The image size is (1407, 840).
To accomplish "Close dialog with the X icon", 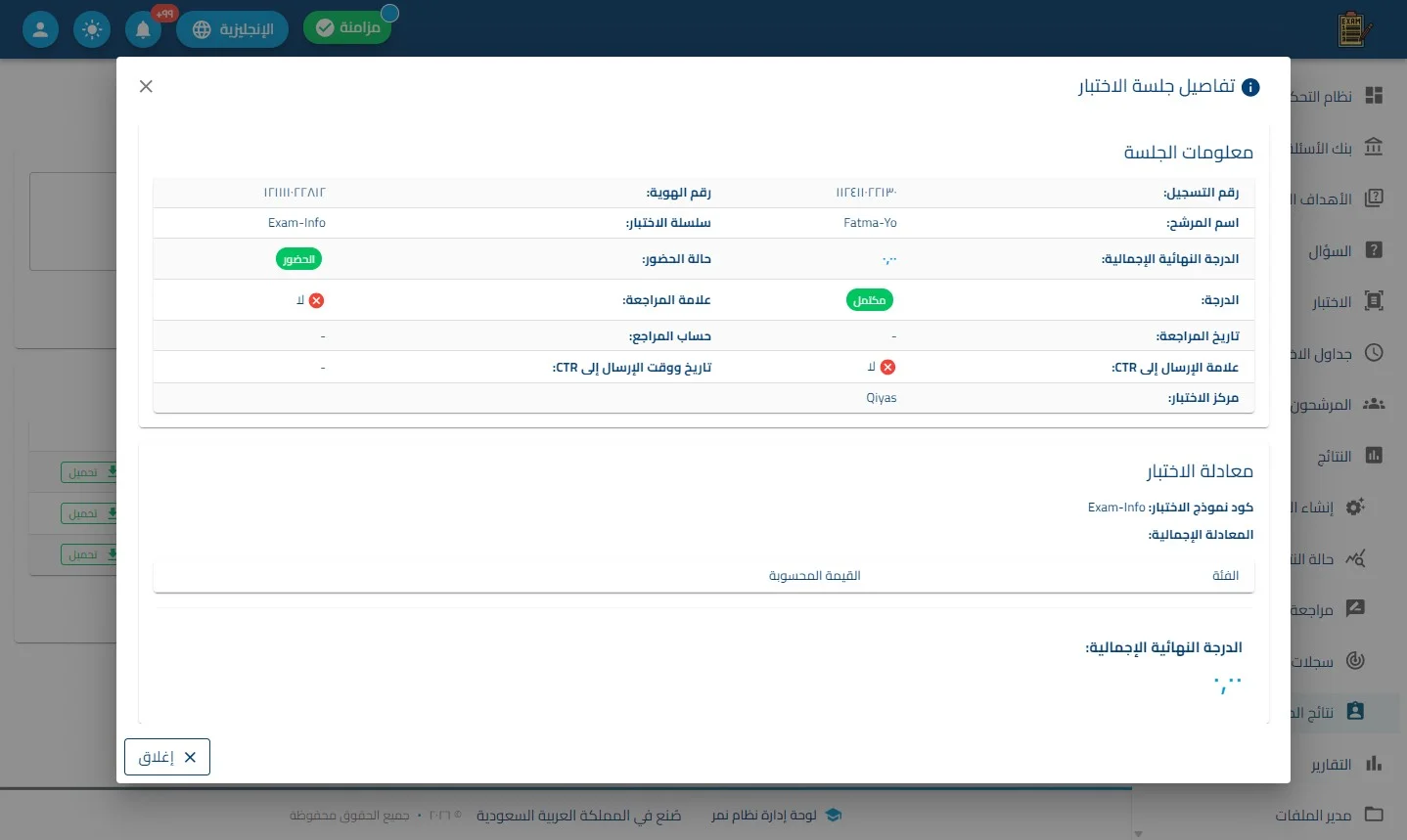I will [146, 86].
